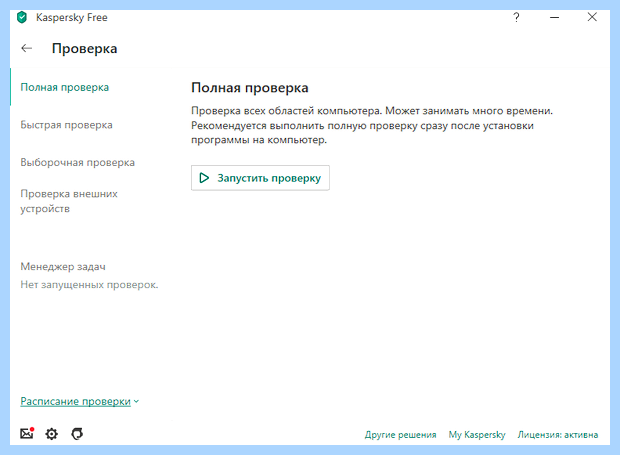Viewport: 620px width, 455px height.
Task: Open the notifications envelope icon
Action: point(27,434)
